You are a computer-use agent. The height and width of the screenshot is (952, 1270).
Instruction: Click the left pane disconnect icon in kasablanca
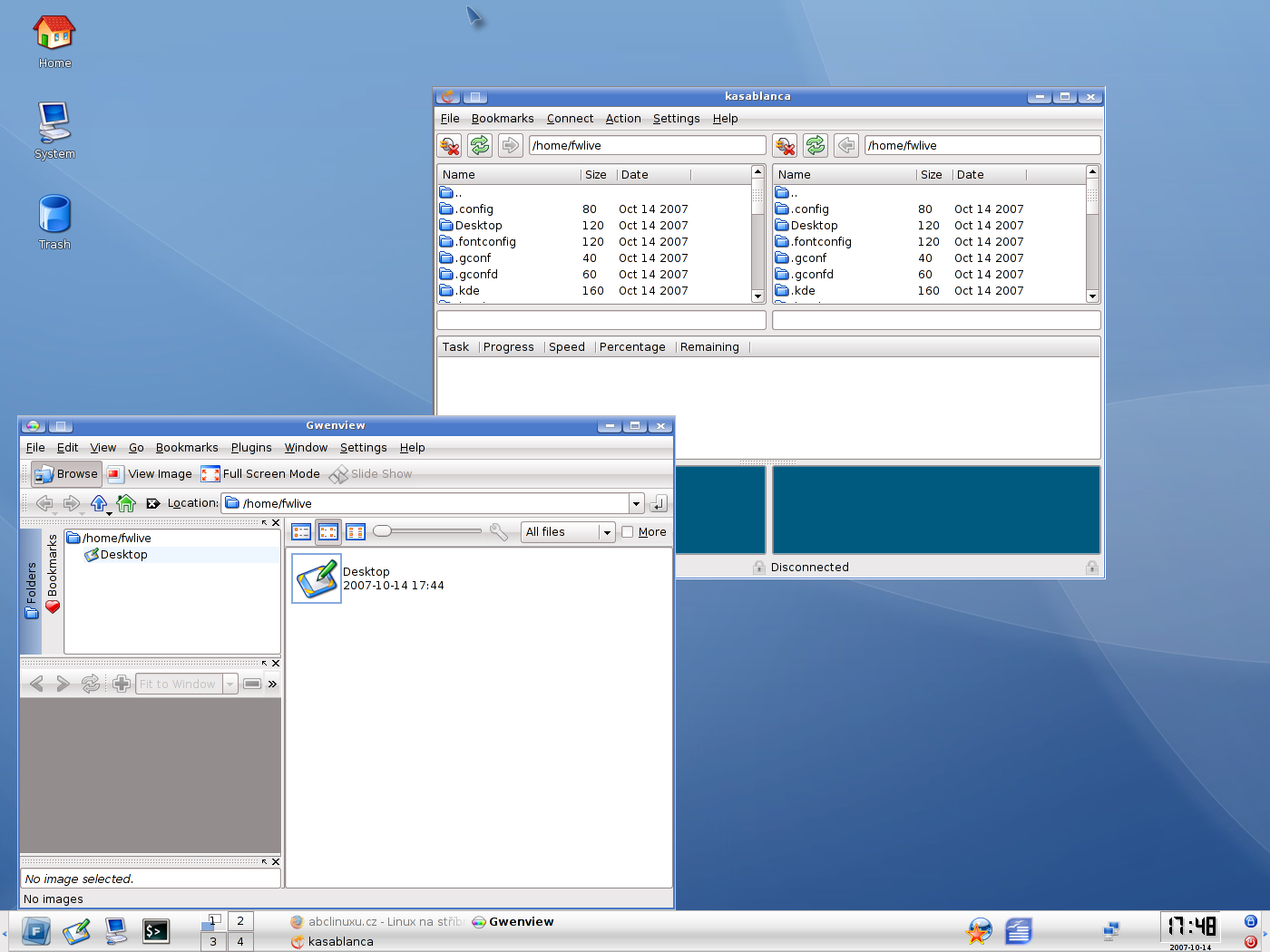click(449, 145)
